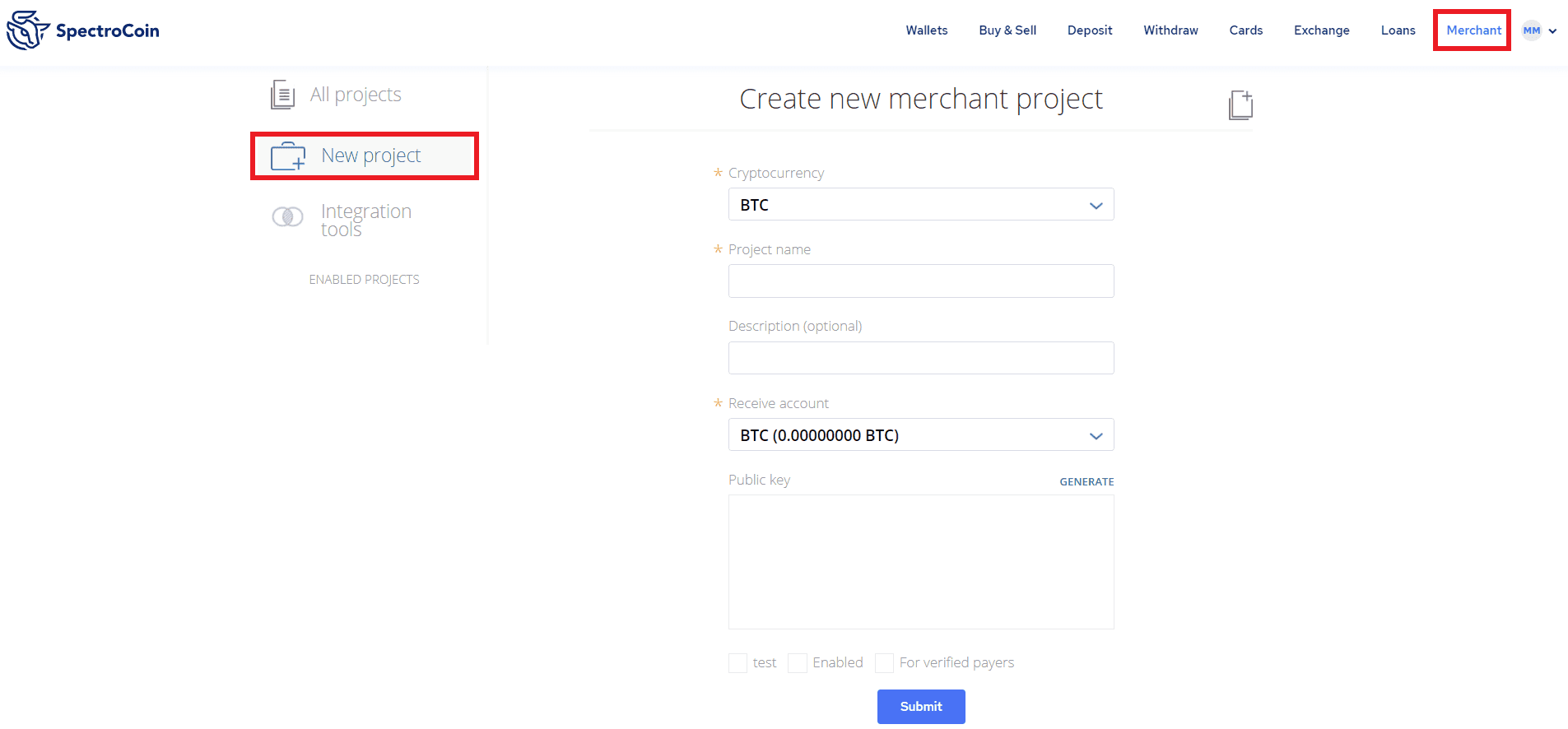This screenshot has height=729, width=1568.
Task: Open the Deposit page
Action: pos(1090,30)
